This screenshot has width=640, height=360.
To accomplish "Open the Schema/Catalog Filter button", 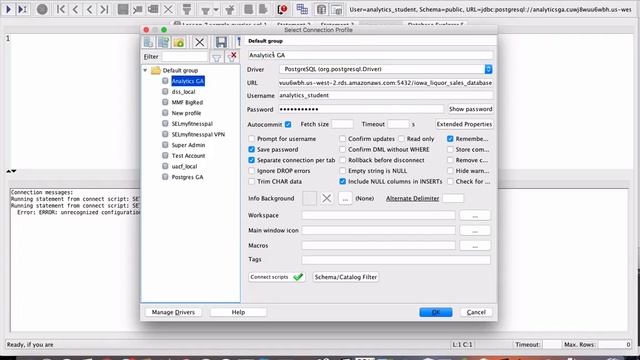I will click(x=346, y=277).
